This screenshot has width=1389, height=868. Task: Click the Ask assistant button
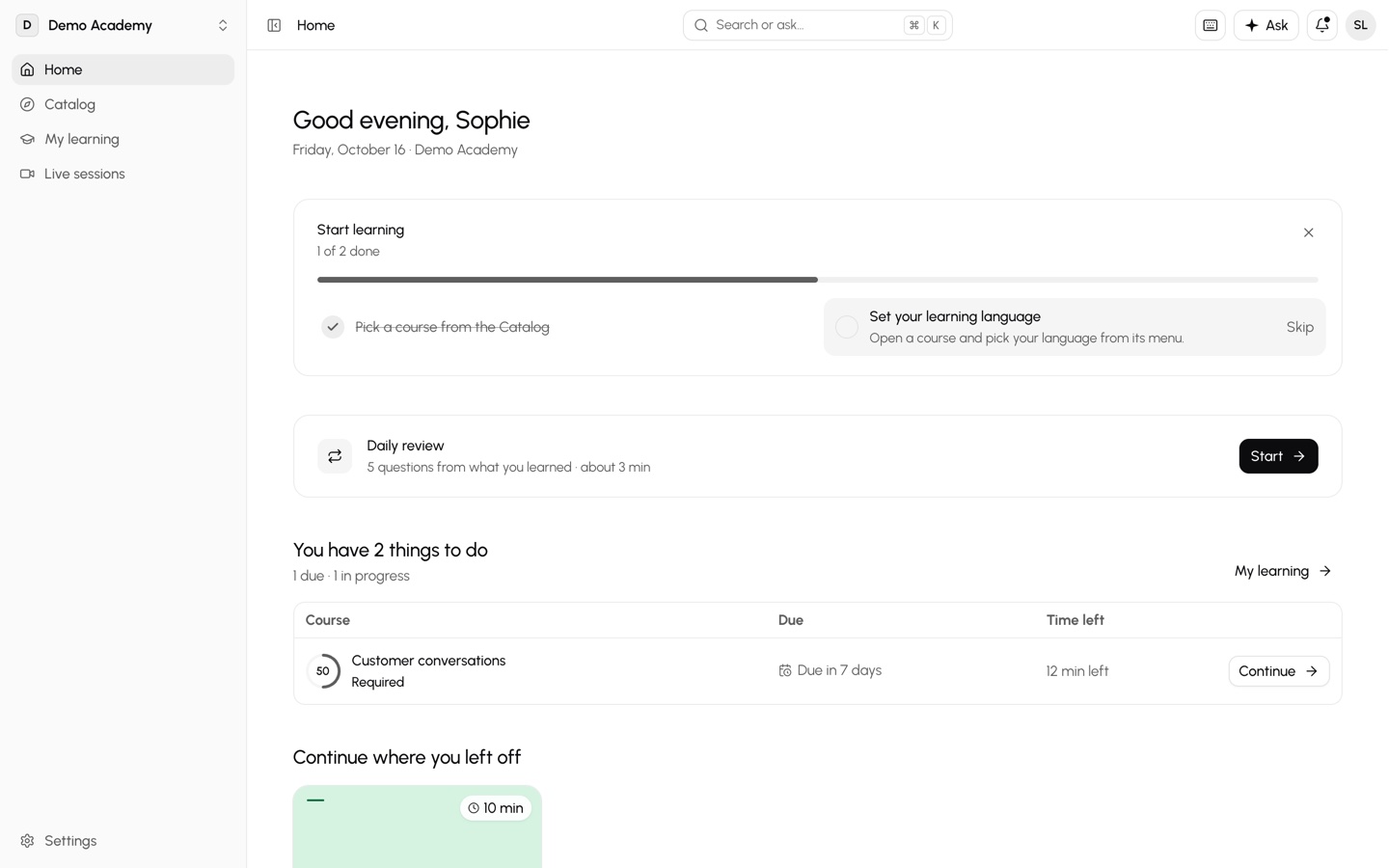click(x=1266, y=25)
